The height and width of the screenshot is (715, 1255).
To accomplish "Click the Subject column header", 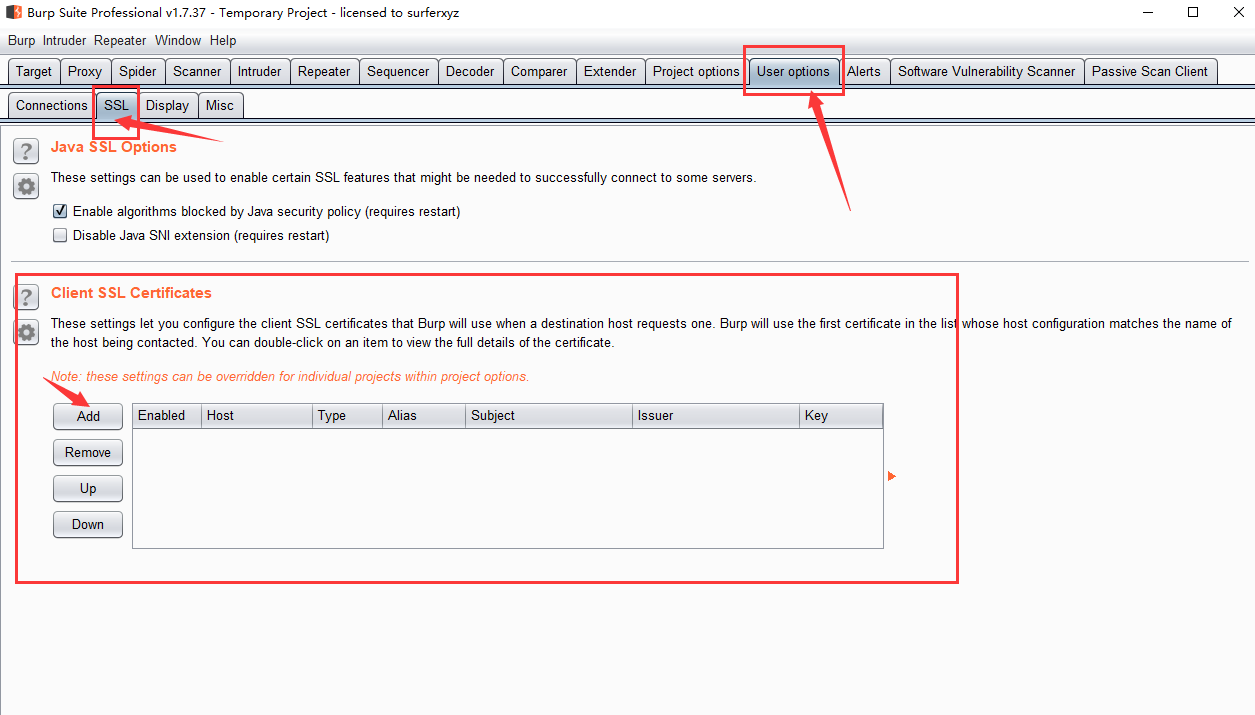I will (549, 416).
